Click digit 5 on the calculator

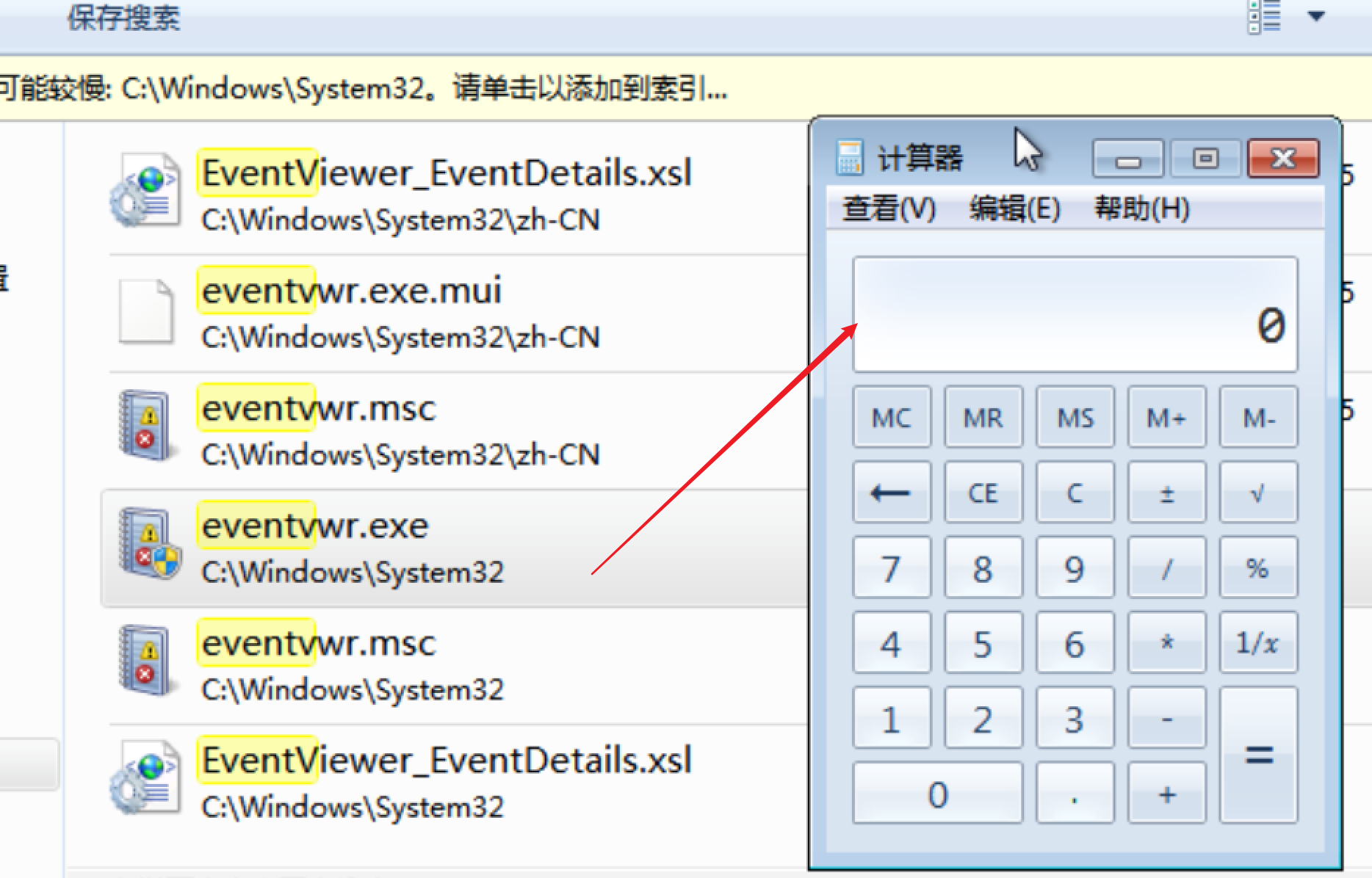(983, 642)
